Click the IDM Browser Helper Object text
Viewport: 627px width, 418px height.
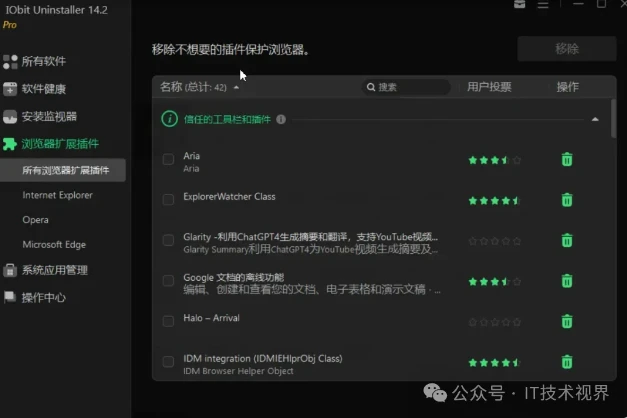[238, 371]
